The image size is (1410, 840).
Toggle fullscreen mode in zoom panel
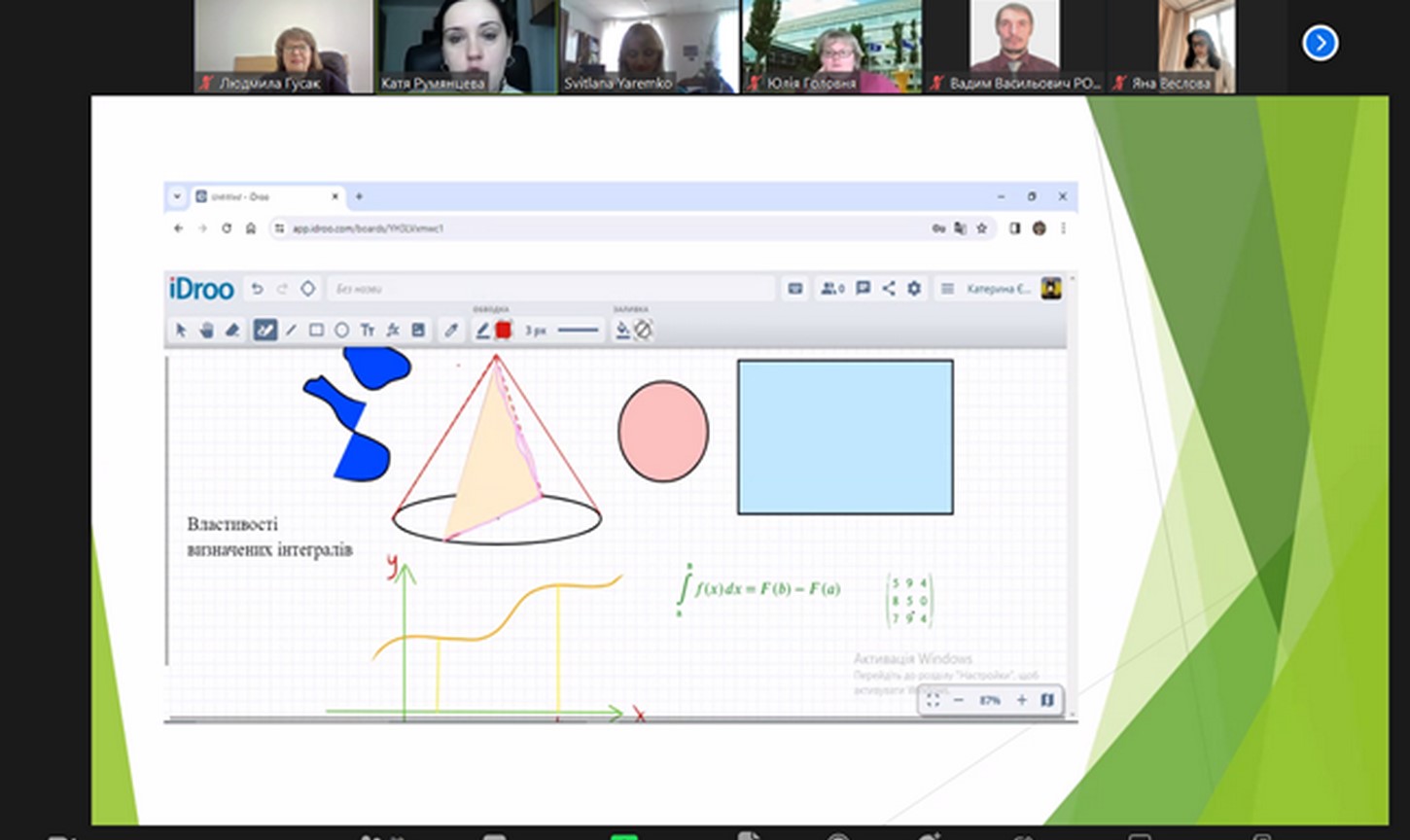pos(933,700)
